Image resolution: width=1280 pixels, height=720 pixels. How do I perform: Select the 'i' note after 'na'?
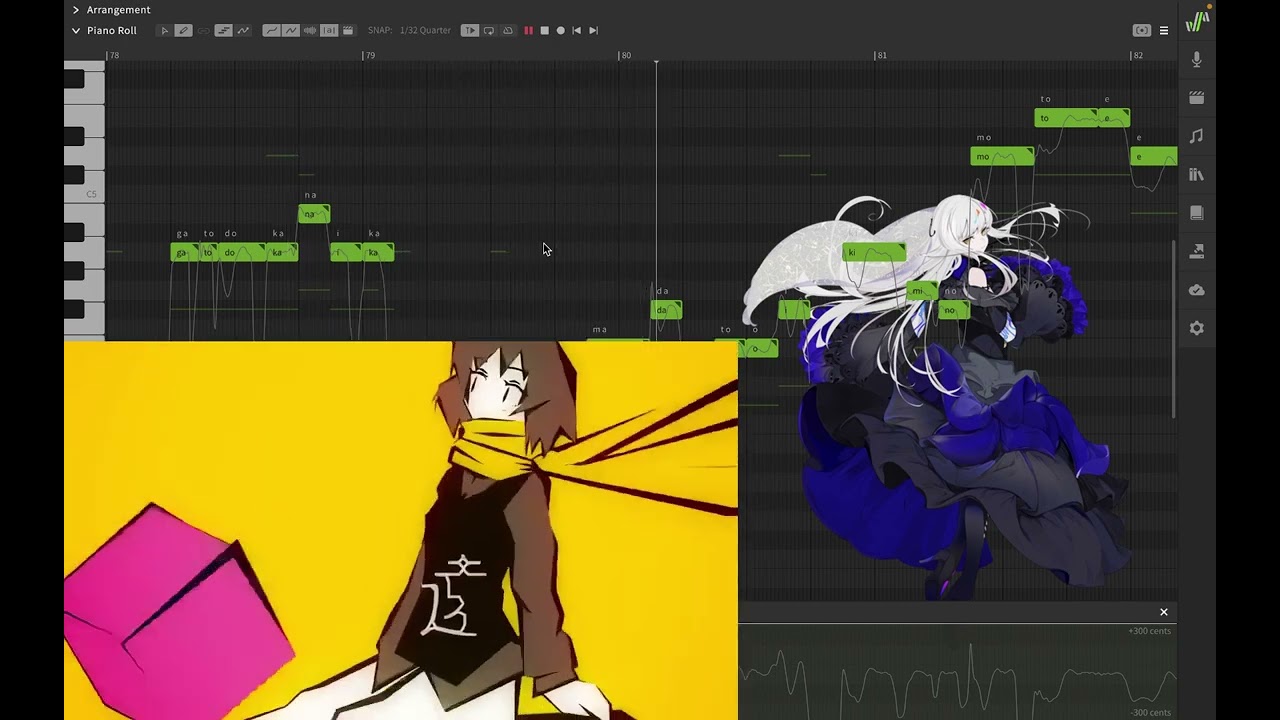point(346,252)
